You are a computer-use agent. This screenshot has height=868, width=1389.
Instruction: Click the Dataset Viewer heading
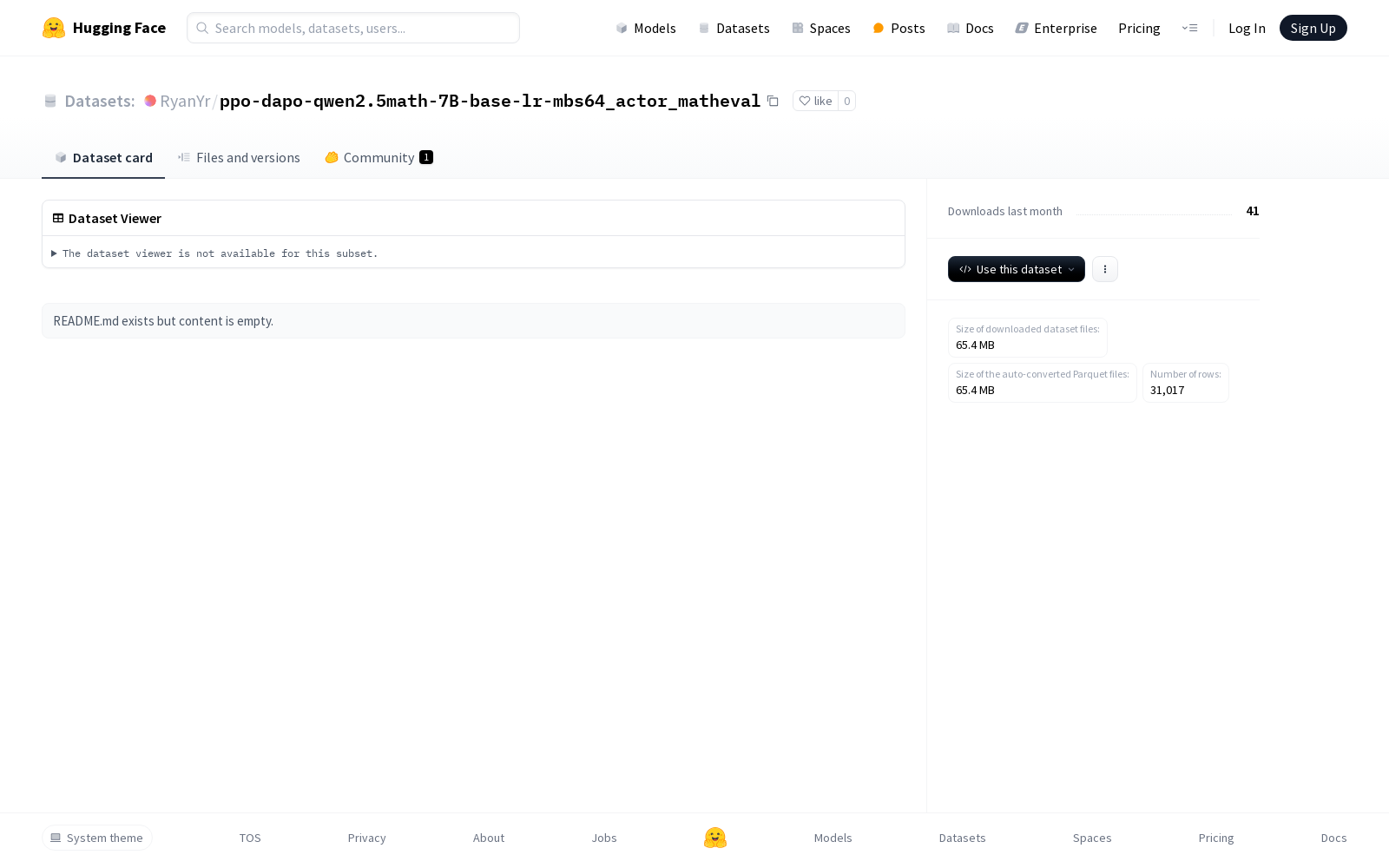coord(115,219)
